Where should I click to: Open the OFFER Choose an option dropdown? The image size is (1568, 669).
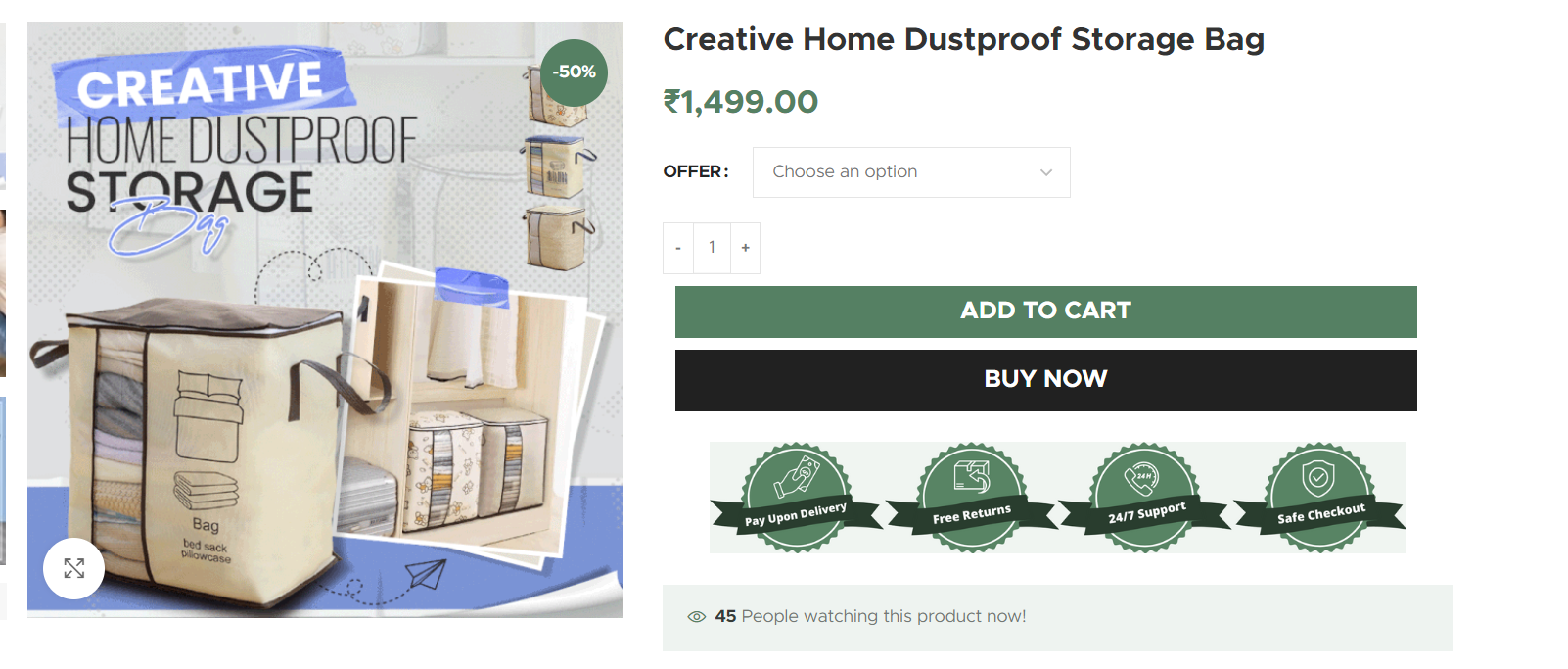911,172
